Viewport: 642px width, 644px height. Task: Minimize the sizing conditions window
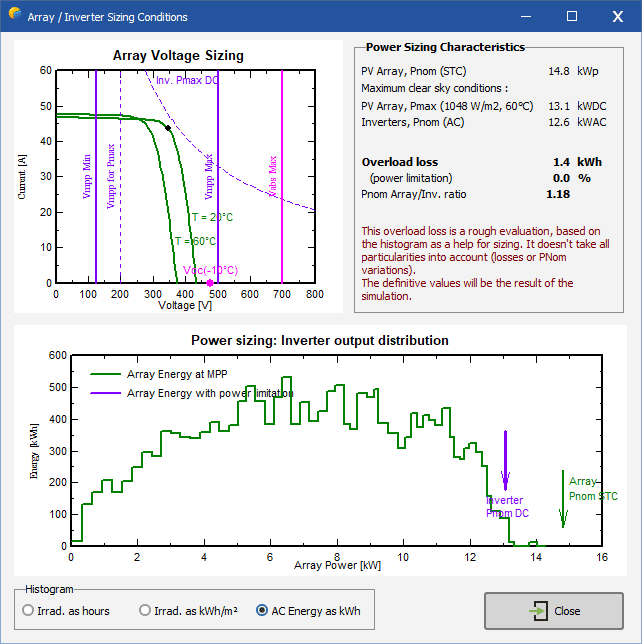coord(526,17)
